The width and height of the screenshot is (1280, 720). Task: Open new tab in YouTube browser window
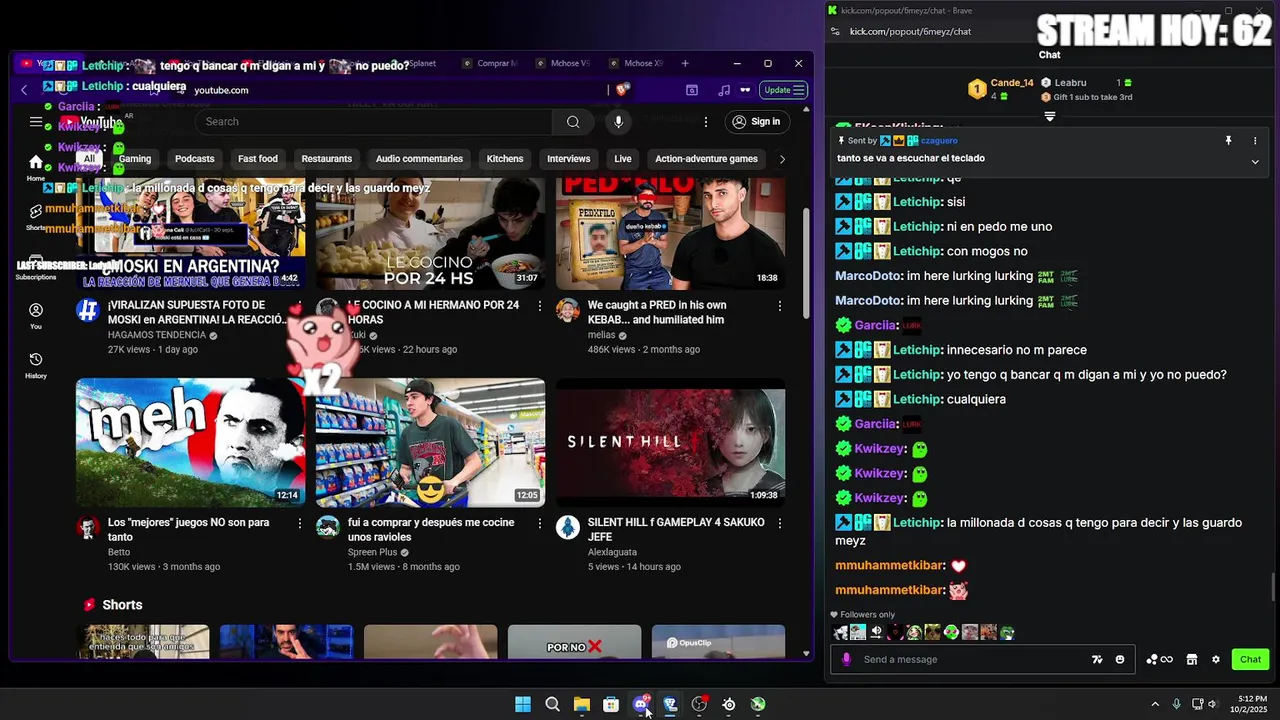click(685, 63)
